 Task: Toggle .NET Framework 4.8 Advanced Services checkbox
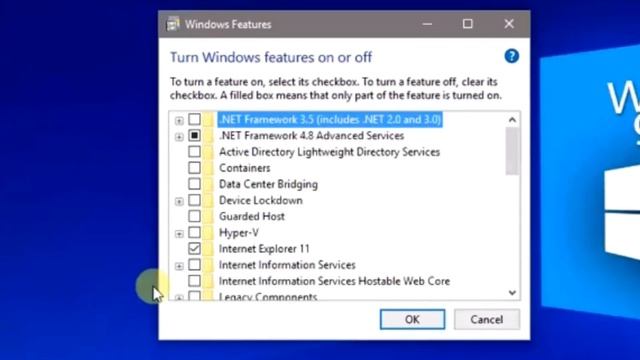pos(194,136)
